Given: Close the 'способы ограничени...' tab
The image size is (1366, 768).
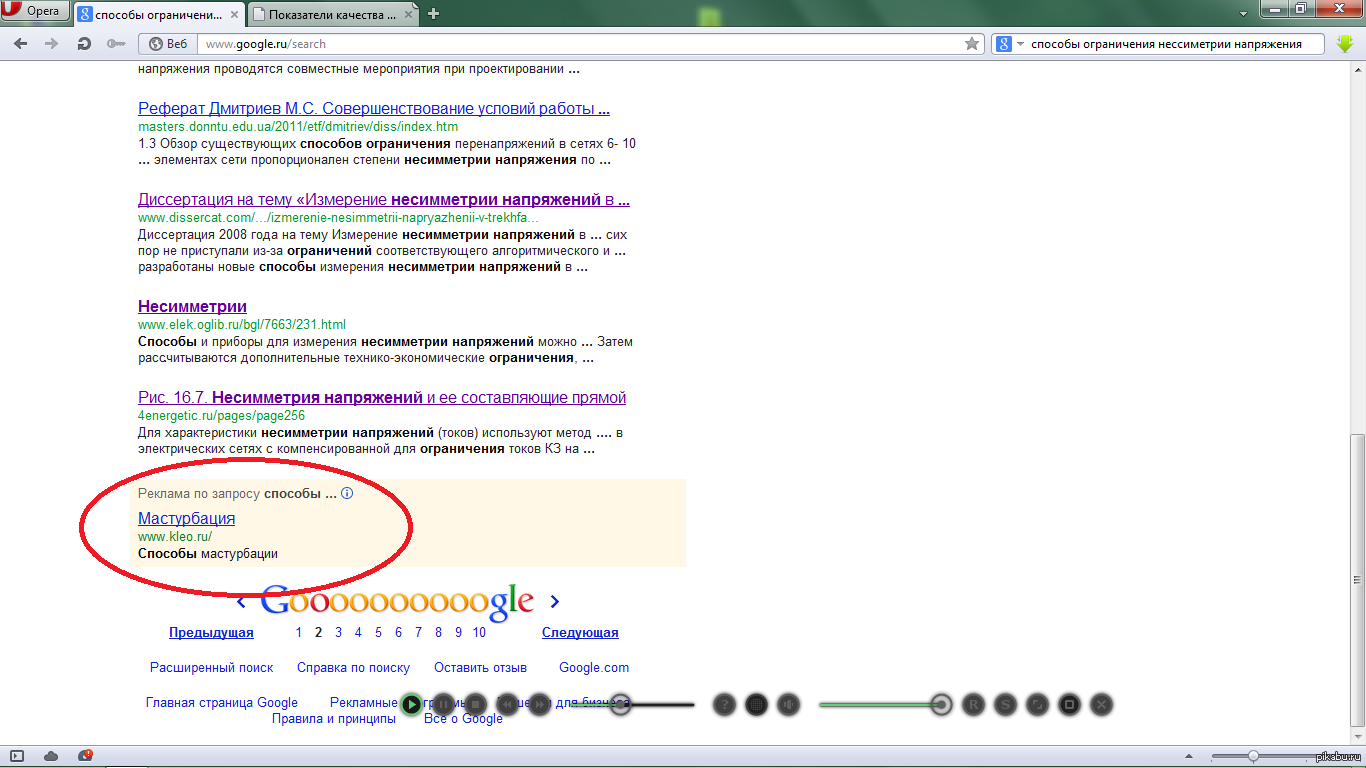Looking at the screenshot, I should 233,14.
